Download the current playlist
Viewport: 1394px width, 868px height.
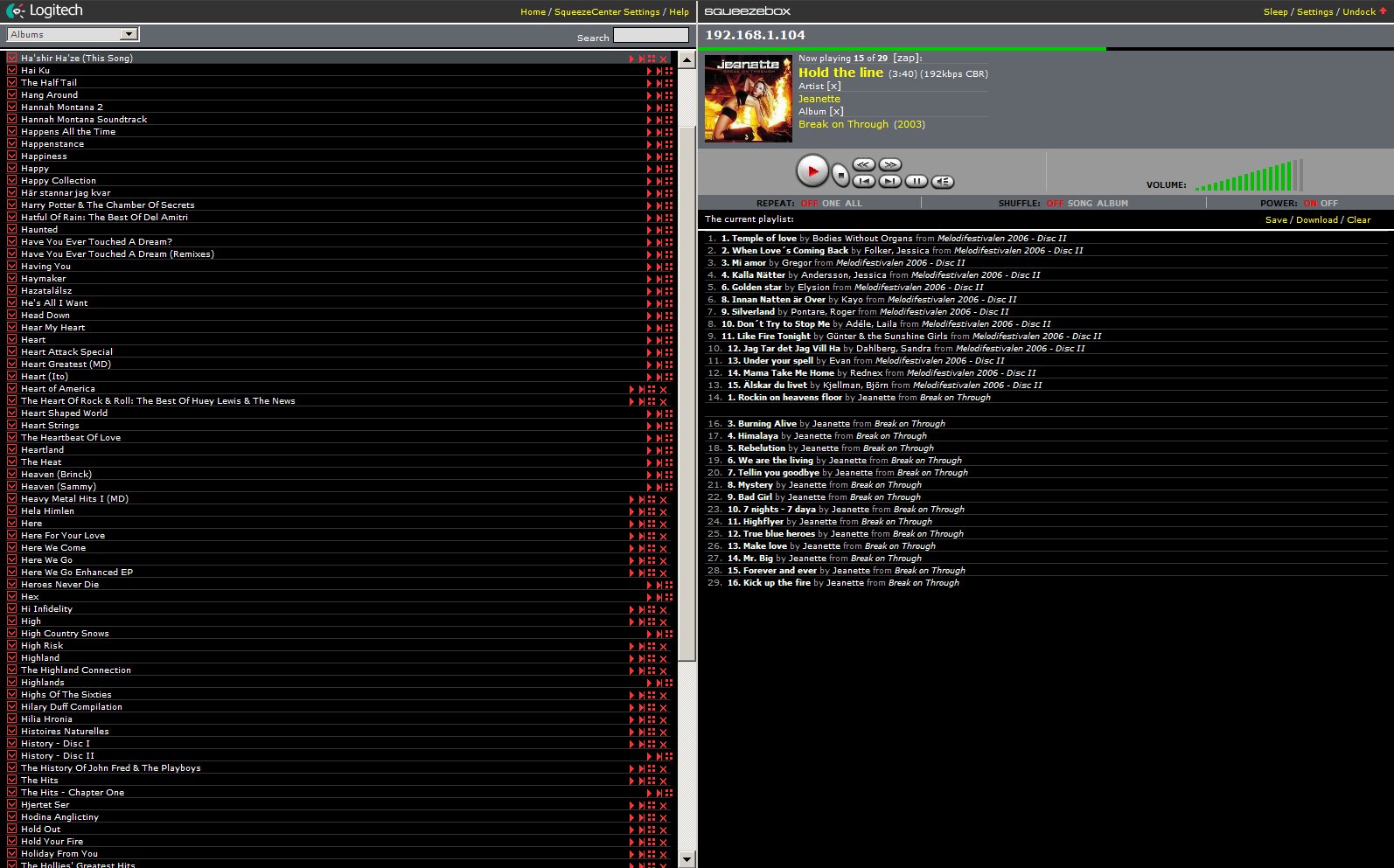(x=1316, y=220)
